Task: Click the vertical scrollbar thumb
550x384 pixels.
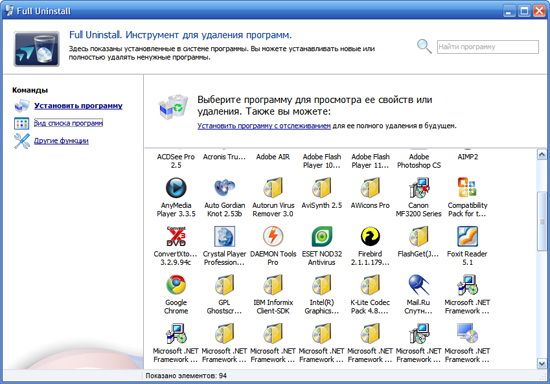Action: [x=542, y=221]
